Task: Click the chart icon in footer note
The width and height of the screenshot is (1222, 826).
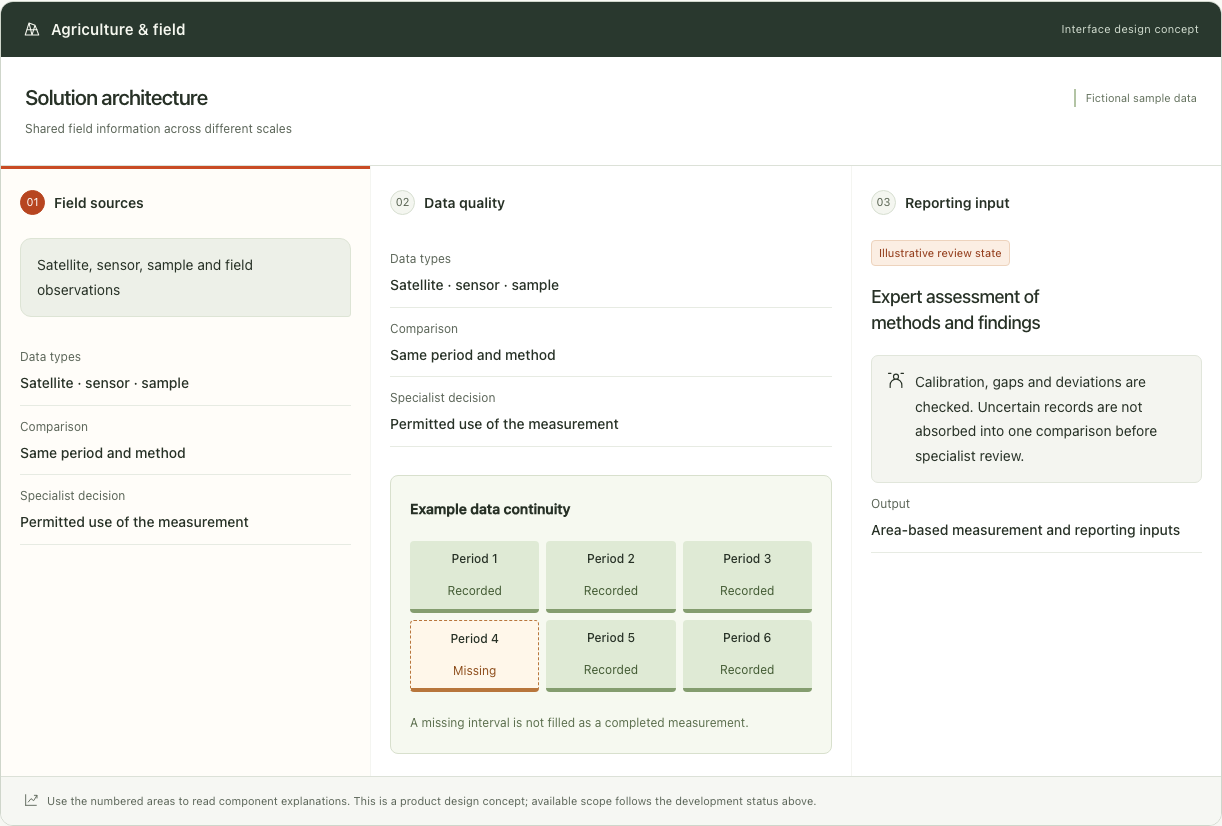Action: [32, 800]
